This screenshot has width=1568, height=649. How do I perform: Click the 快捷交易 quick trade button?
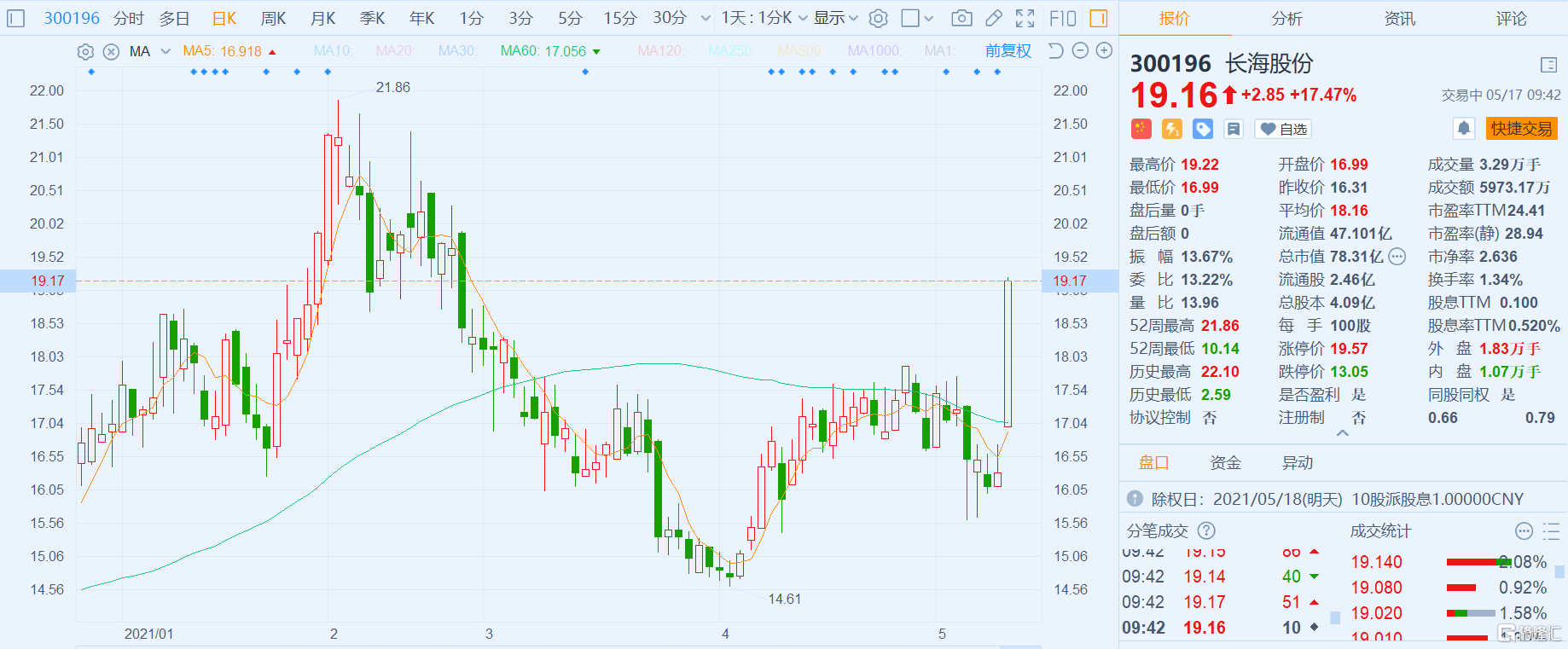pos(1522,129)
